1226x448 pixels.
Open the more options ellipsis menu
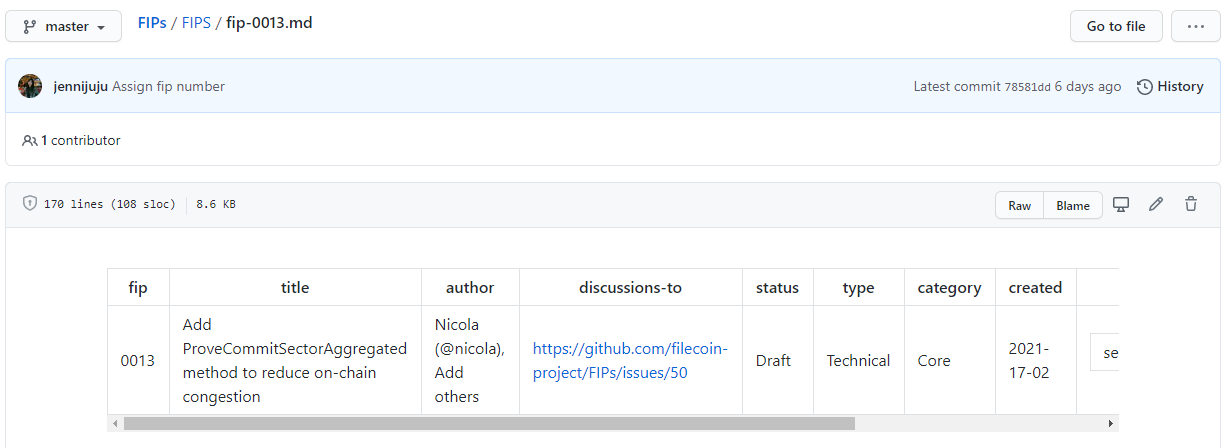[1196, 26]
